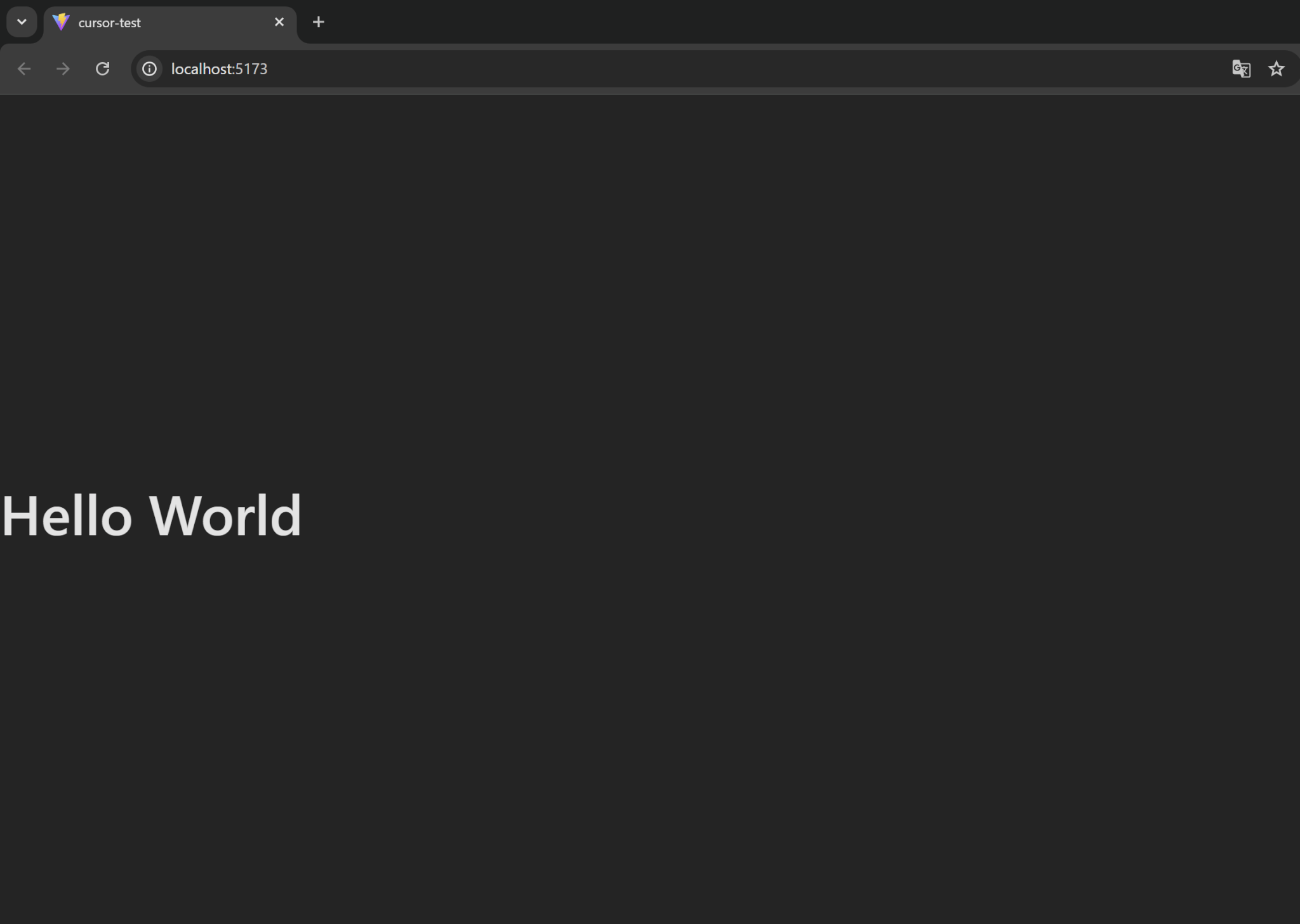
Task: Click the Hello World heading
Action: pyautogui.click(x=151, y=515)
